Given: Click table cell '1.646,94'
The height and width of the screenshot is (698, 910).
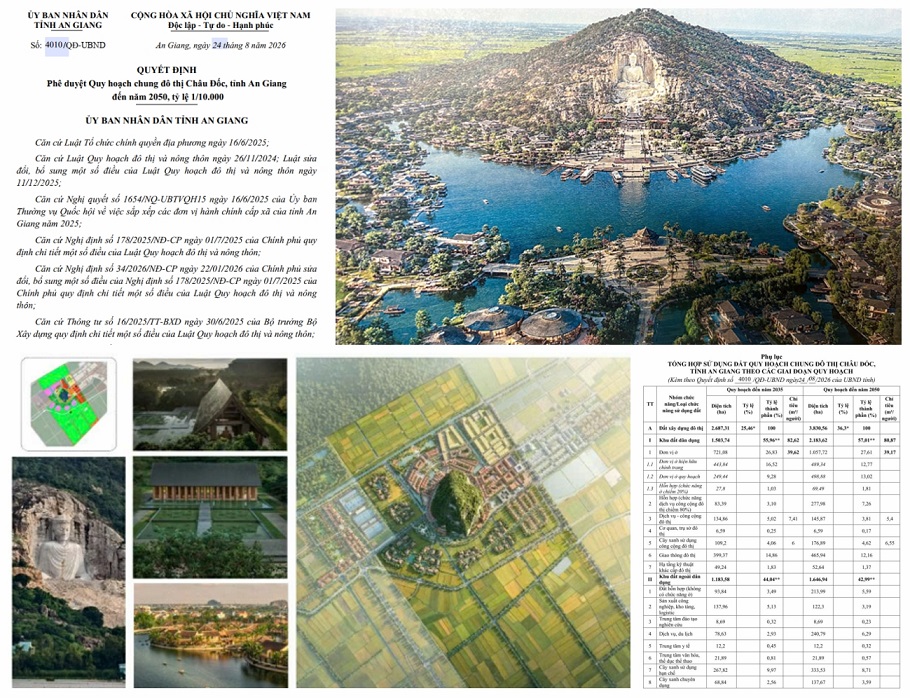Looking at the screenshot, I should [x=817, y=579].
